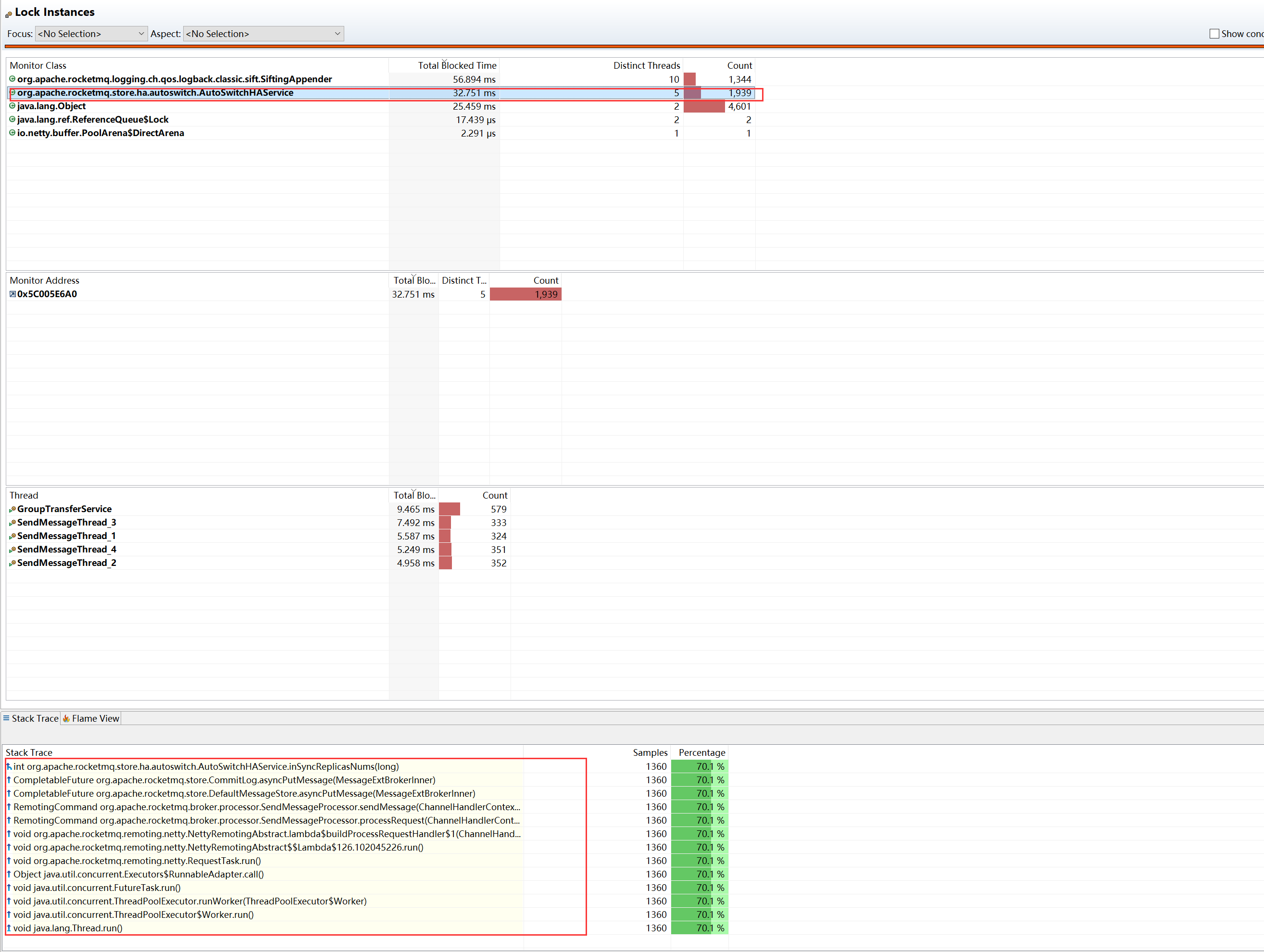This screenshot has width=1264, height=952.
Task: Select the Stack Trace tab
Action: tap(34, 718)
